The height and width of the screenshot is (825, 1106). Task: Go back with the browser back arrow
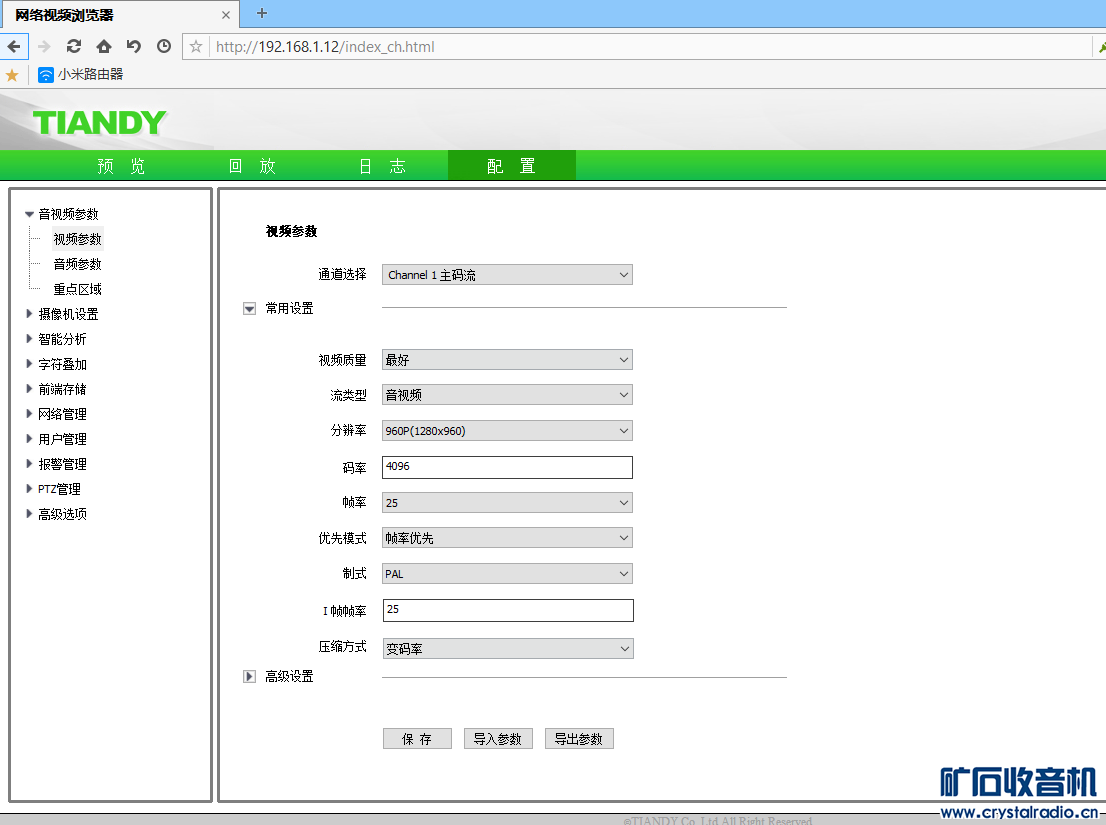(13, 47)
